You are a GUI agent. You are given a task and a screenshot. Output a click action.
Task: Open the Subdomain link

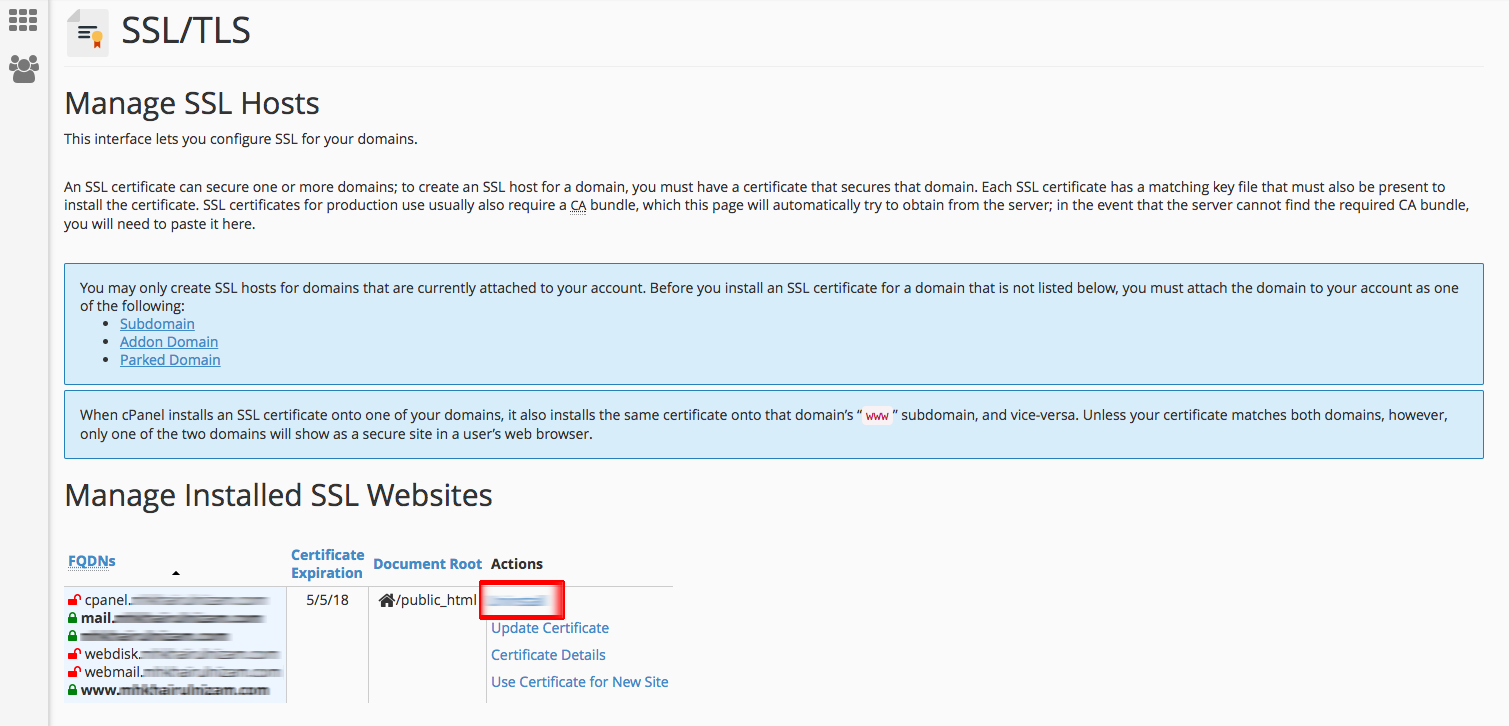coord(157,324)
